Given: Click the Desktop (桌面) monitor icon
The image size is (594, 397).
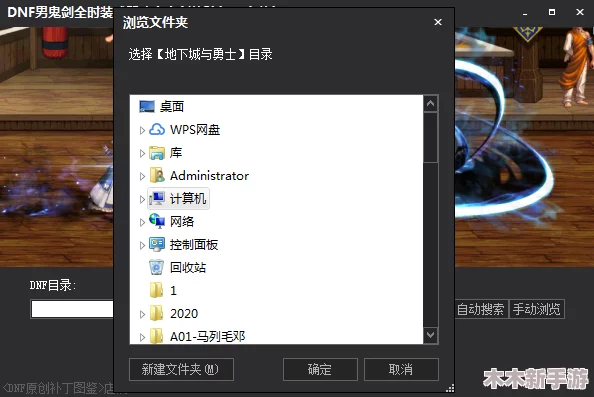Looking at the screenshot, I should pos(147,107).
